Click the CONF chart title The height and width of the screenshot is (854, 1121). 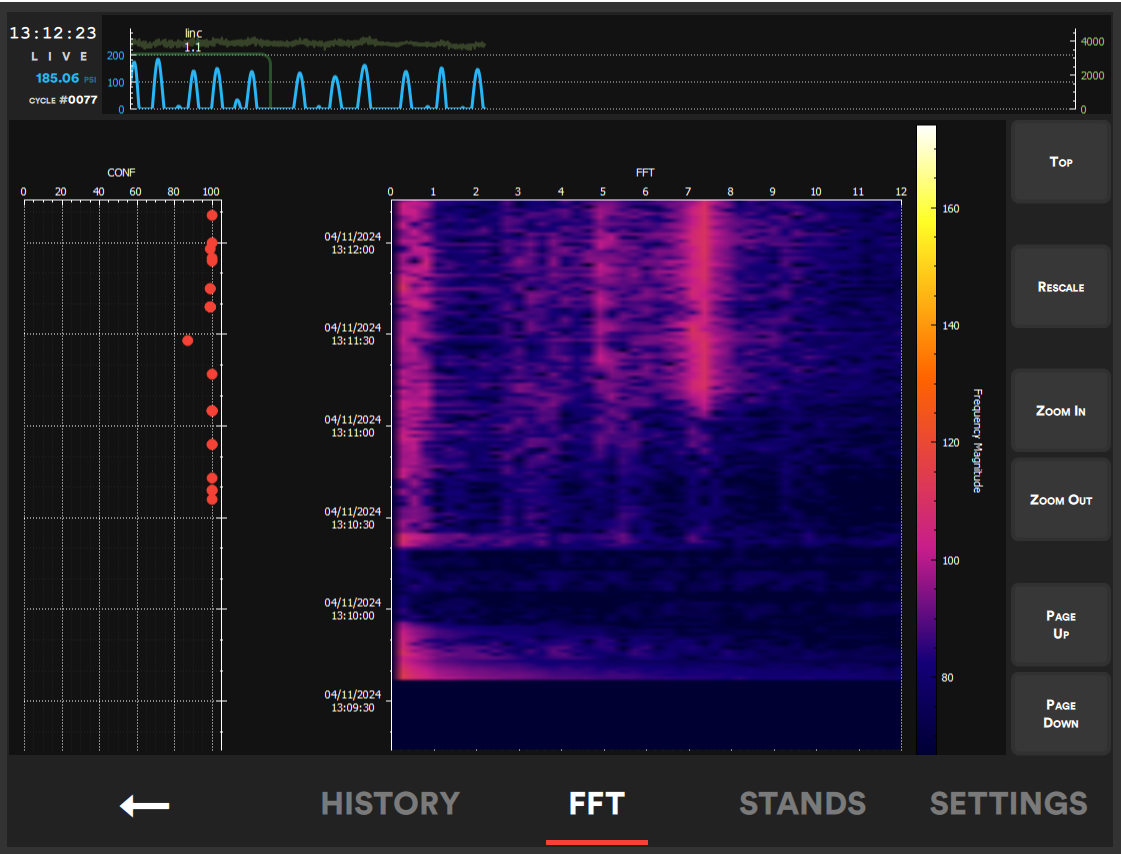point(121,172)
